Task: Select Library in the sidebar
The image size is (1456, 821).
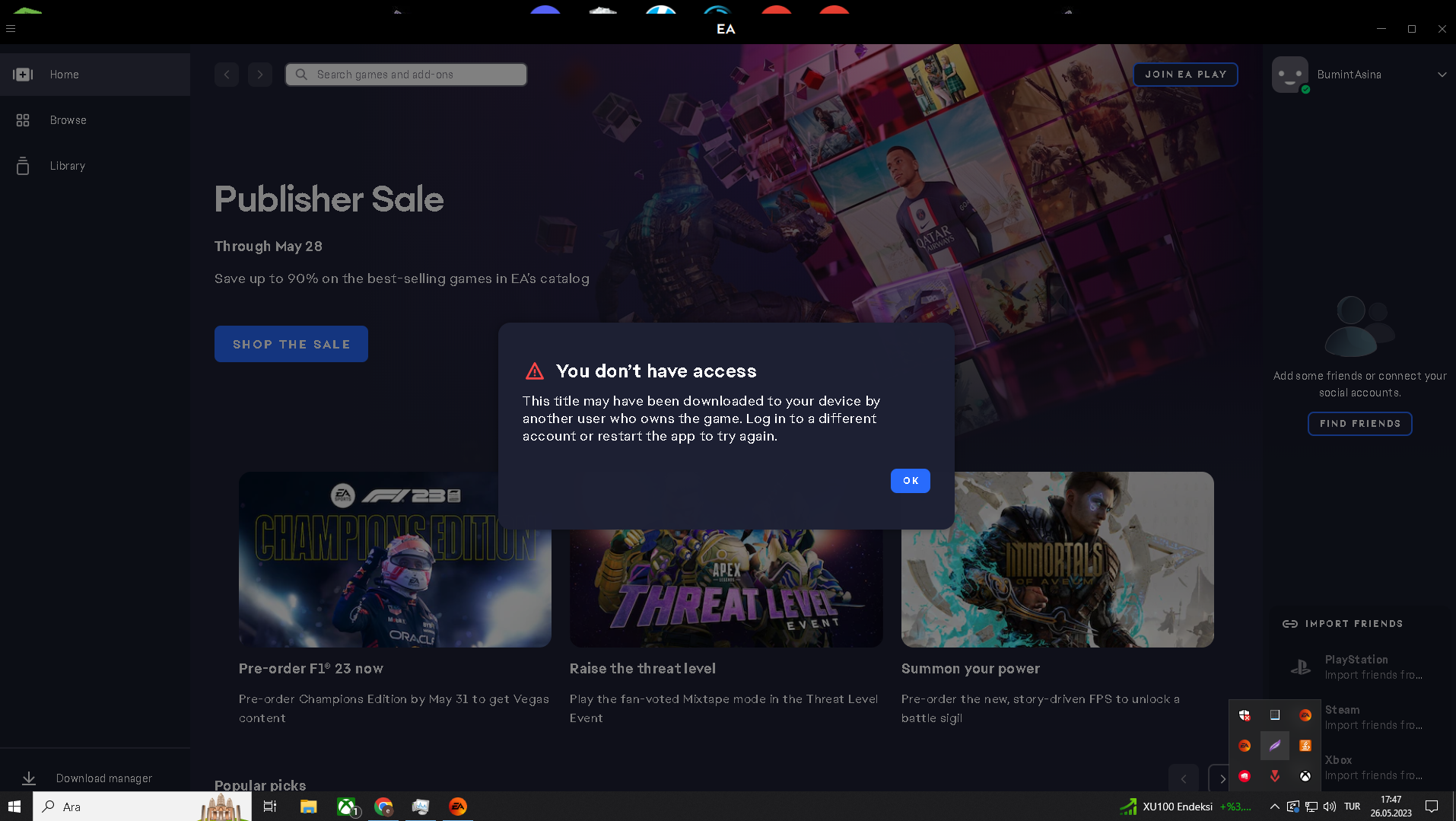Action: click(x=95, y=166)
